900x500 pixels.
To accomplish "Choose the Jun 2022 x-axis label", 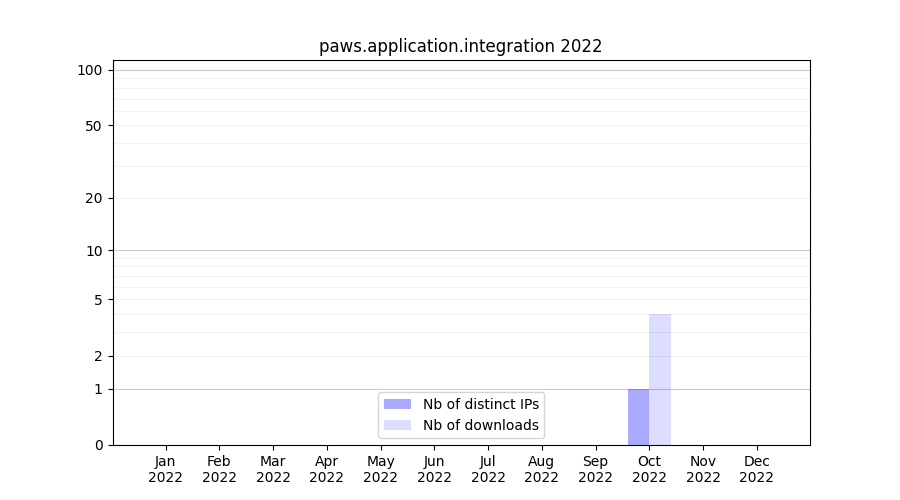I will 434,469.
